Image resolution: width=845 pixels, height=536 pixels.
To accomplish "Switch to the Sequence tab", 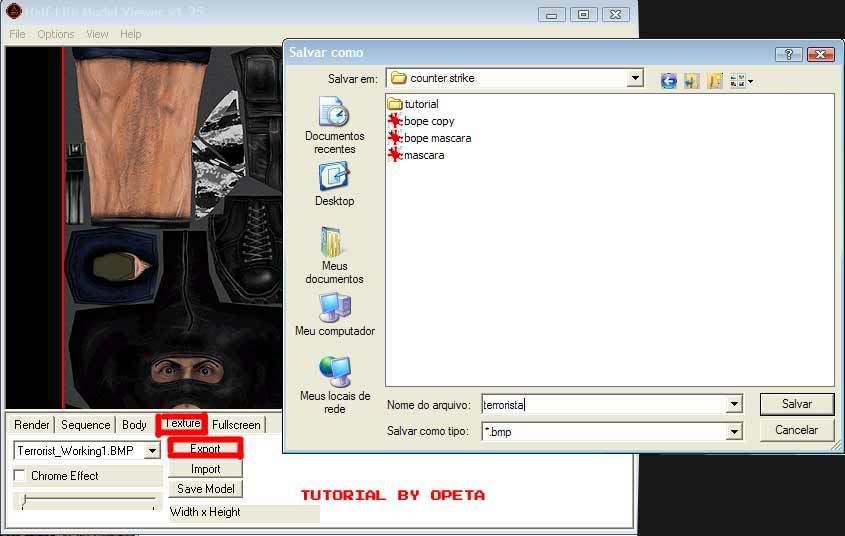I will [85, 424].
